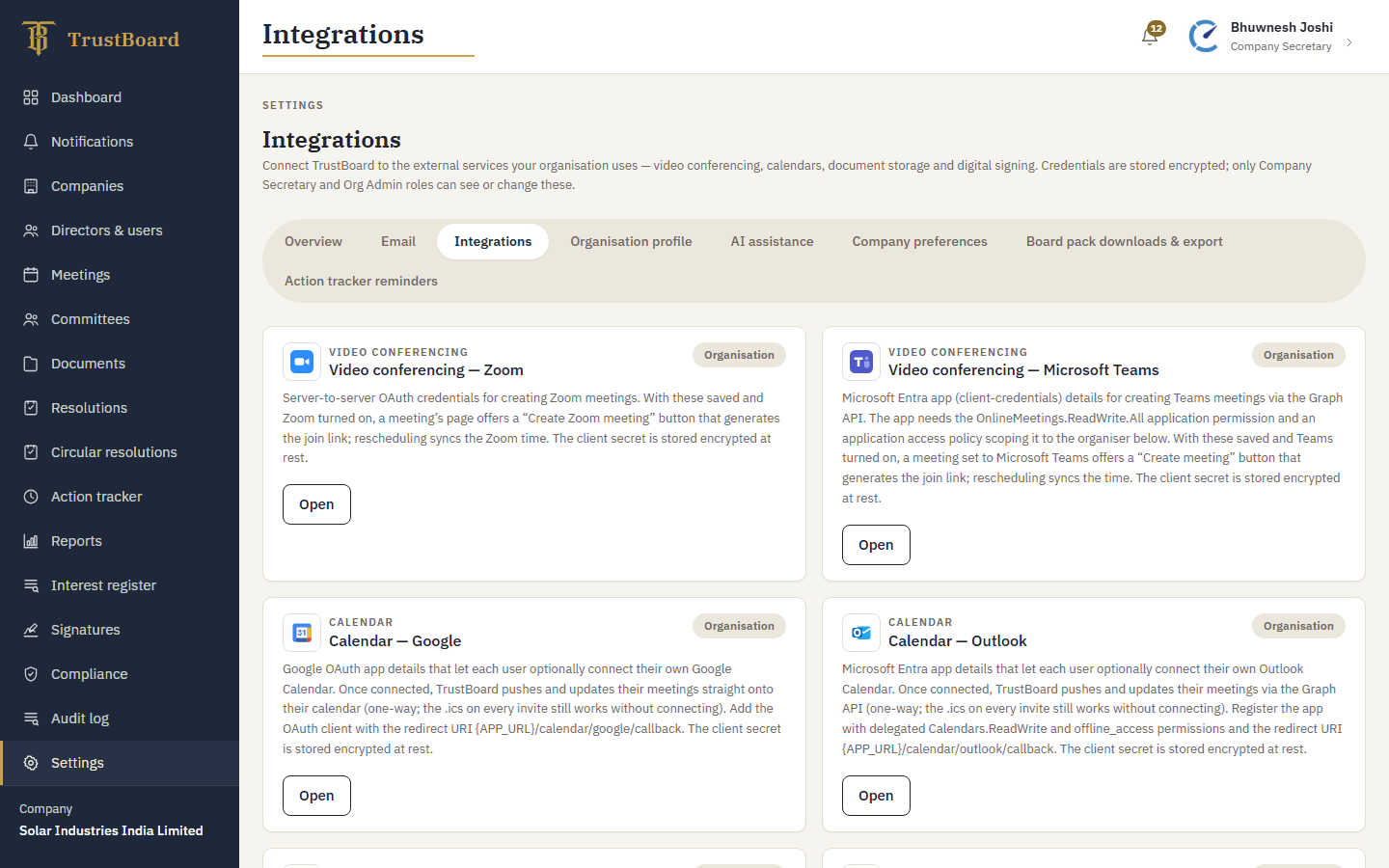
Task: Open Dashboard via its grid icon
Action: coord(31,97)
